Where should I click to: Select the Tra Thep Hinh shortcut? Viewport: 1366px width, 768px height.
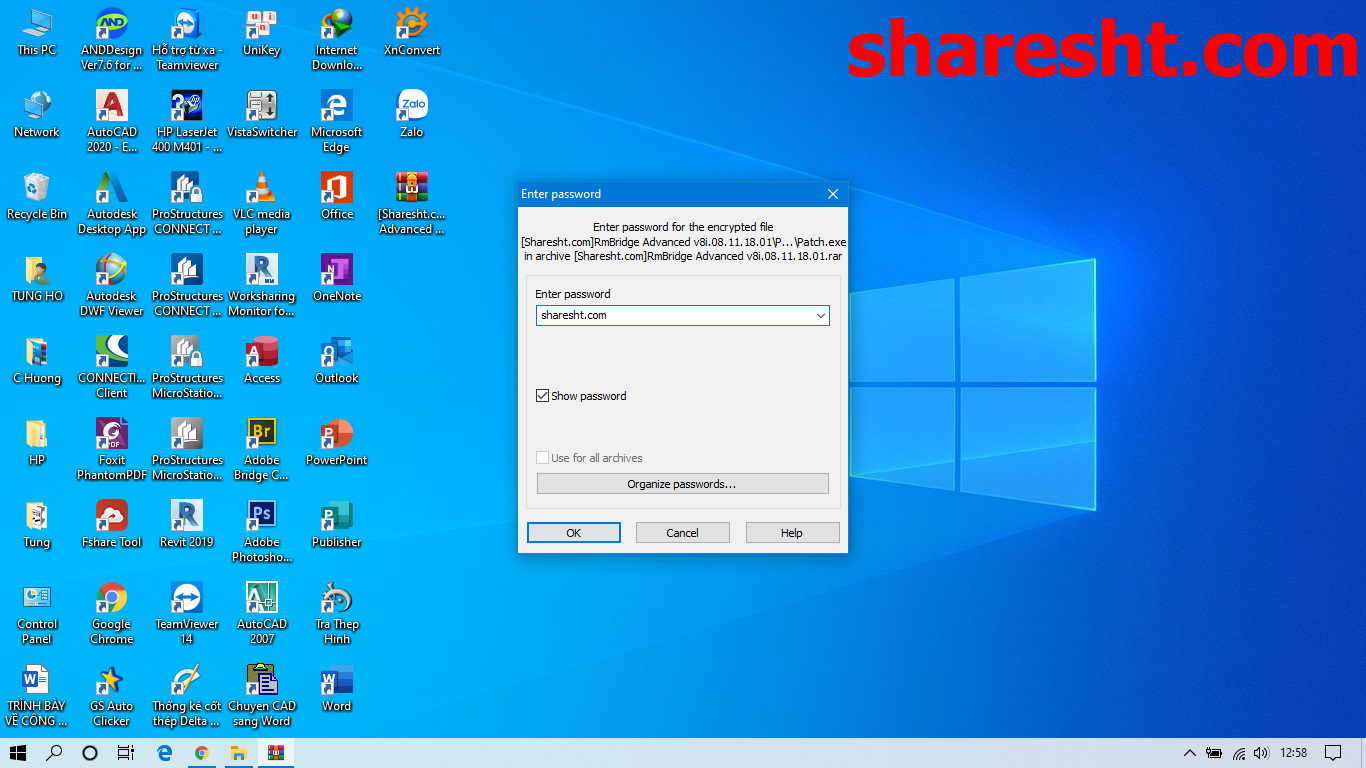337,613
